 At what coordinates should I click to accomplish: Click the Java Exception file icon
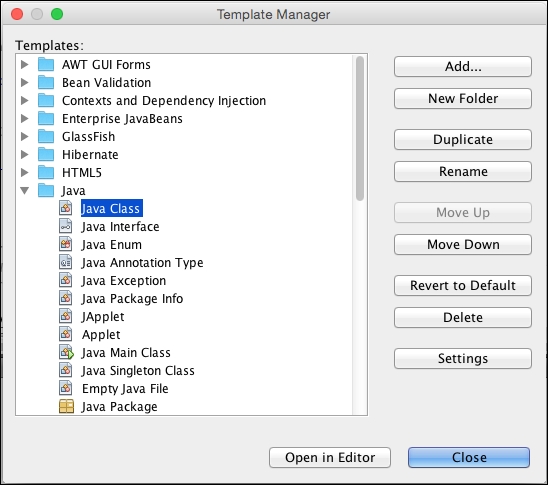65,280
